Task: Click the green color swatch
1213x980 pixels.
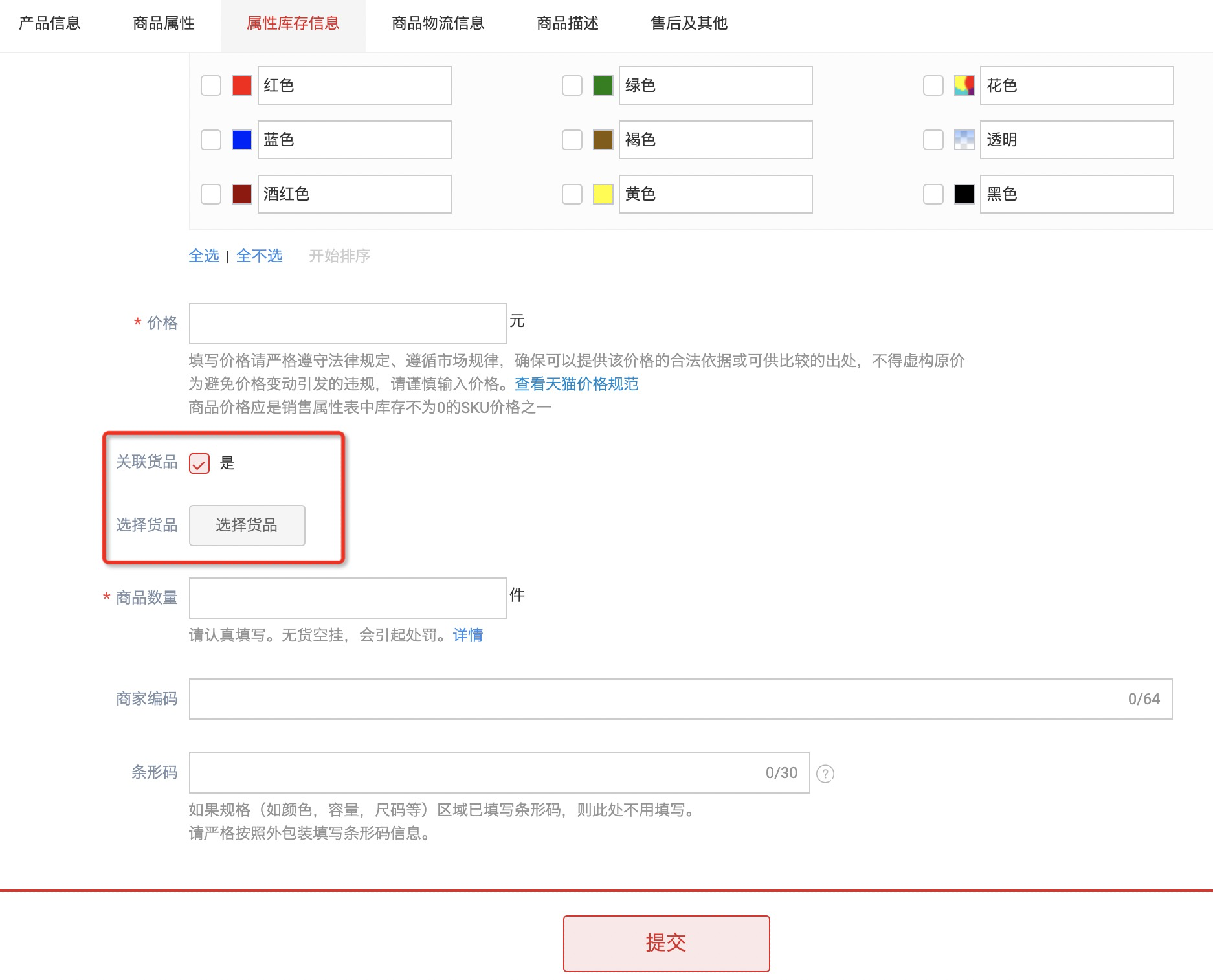Action: 603,85
